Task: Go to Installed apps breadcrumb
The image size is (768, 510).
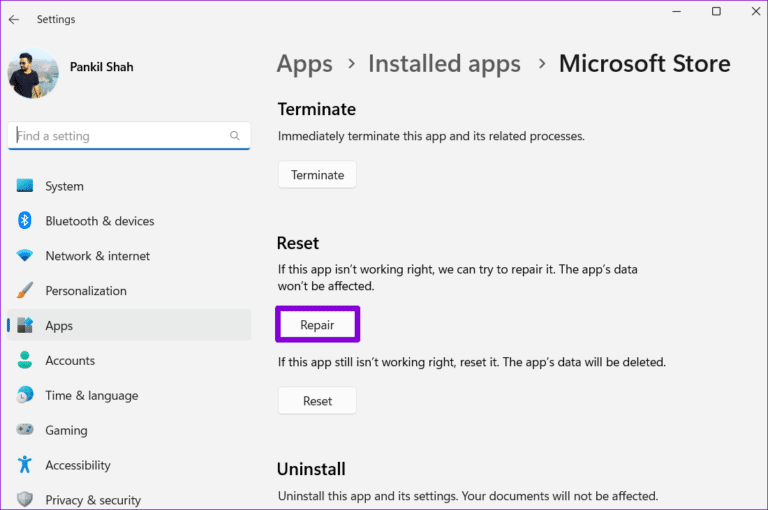Action: coord(444,64)
